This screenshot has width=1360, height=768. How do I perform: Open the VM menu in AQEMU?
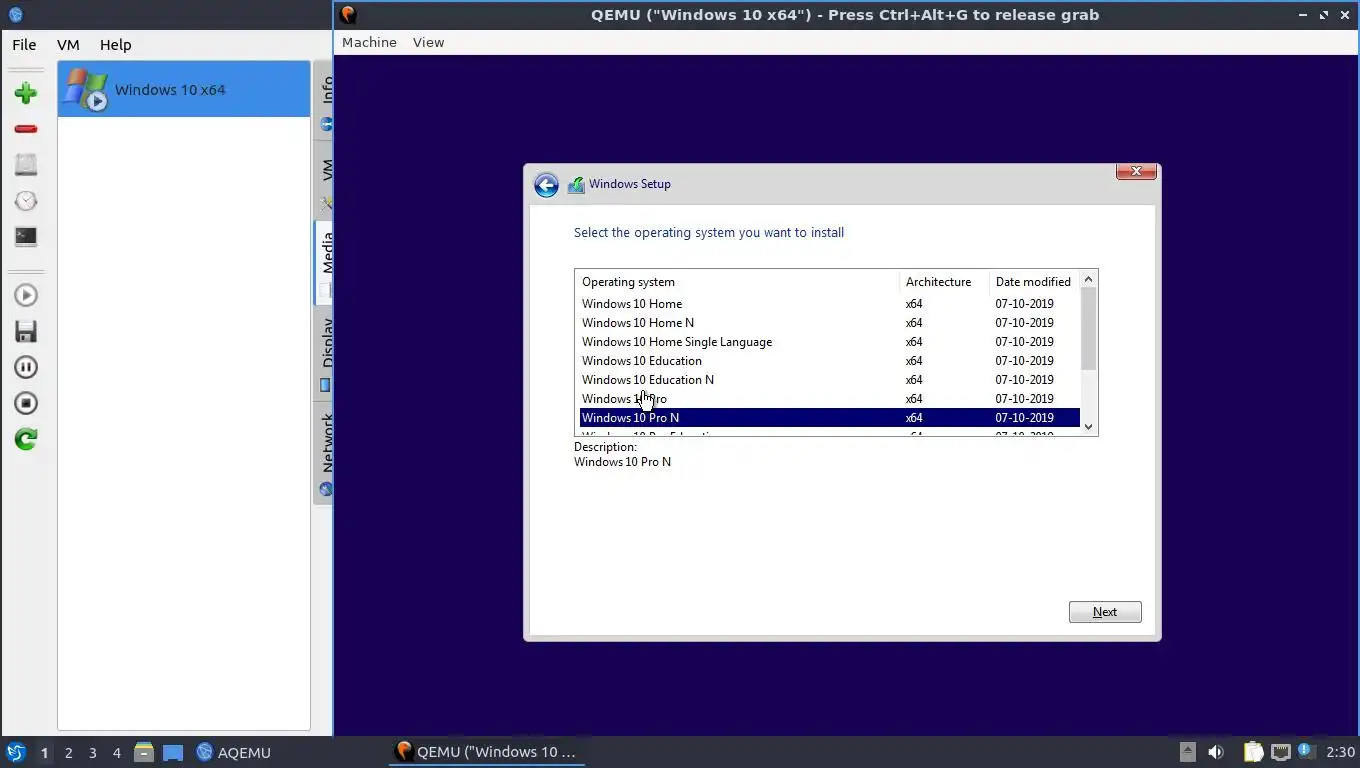tap(68, 45)
